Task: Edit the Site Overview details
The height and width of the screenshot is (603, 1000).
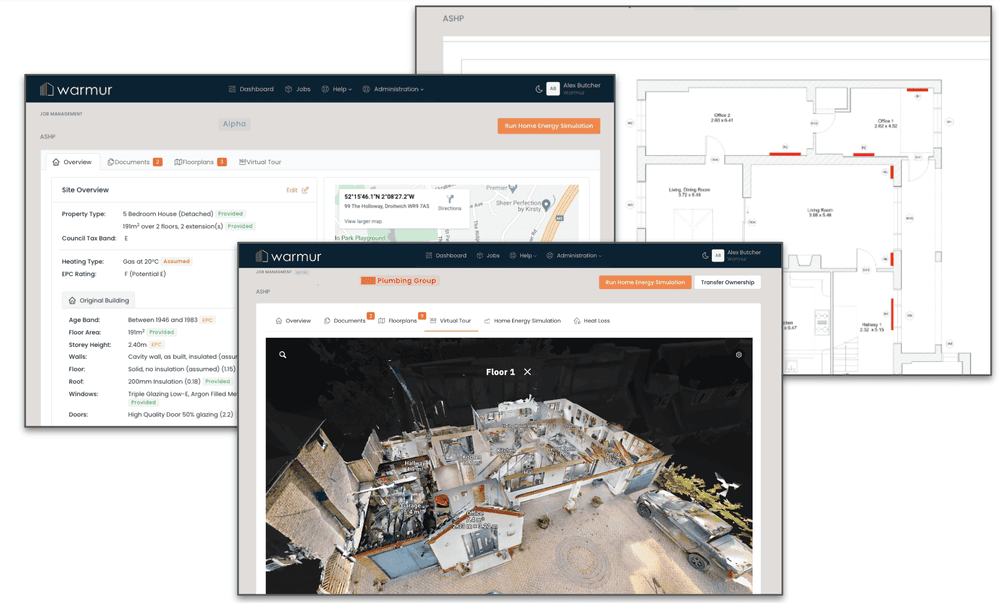Action: [x=297, y=190]
